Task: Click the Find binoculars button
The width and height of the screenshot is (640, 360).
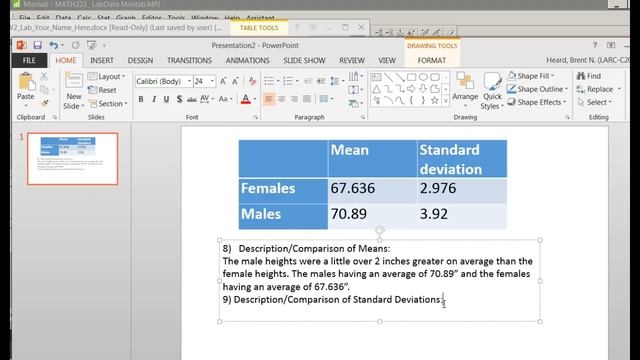Action: click(589, 76)
